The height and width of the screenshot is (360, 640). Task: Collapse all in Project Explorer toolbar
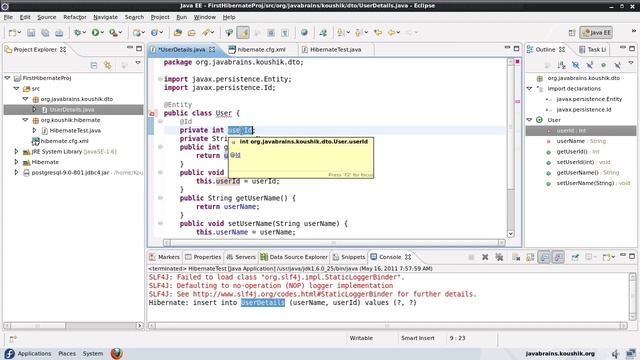pos(93,65)
